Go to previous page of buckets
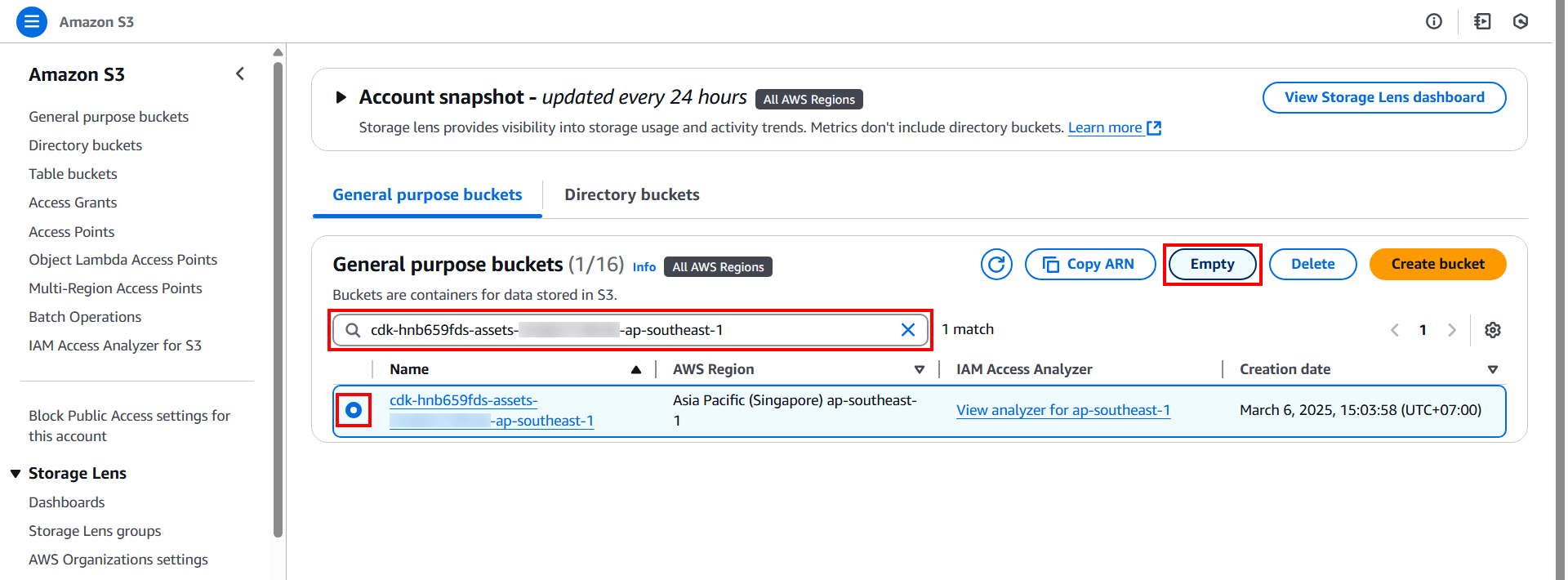This screenshot has height=580, width=1568. (1395, 330)
